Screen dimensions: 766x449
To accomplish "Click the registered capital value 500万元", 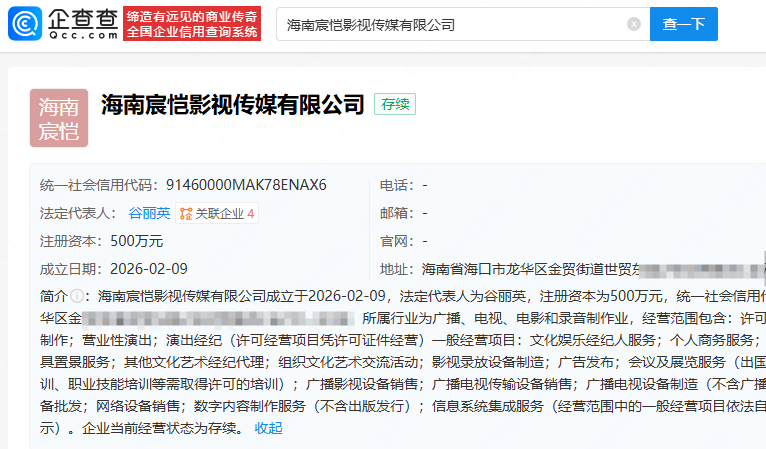I will (136, 241).
